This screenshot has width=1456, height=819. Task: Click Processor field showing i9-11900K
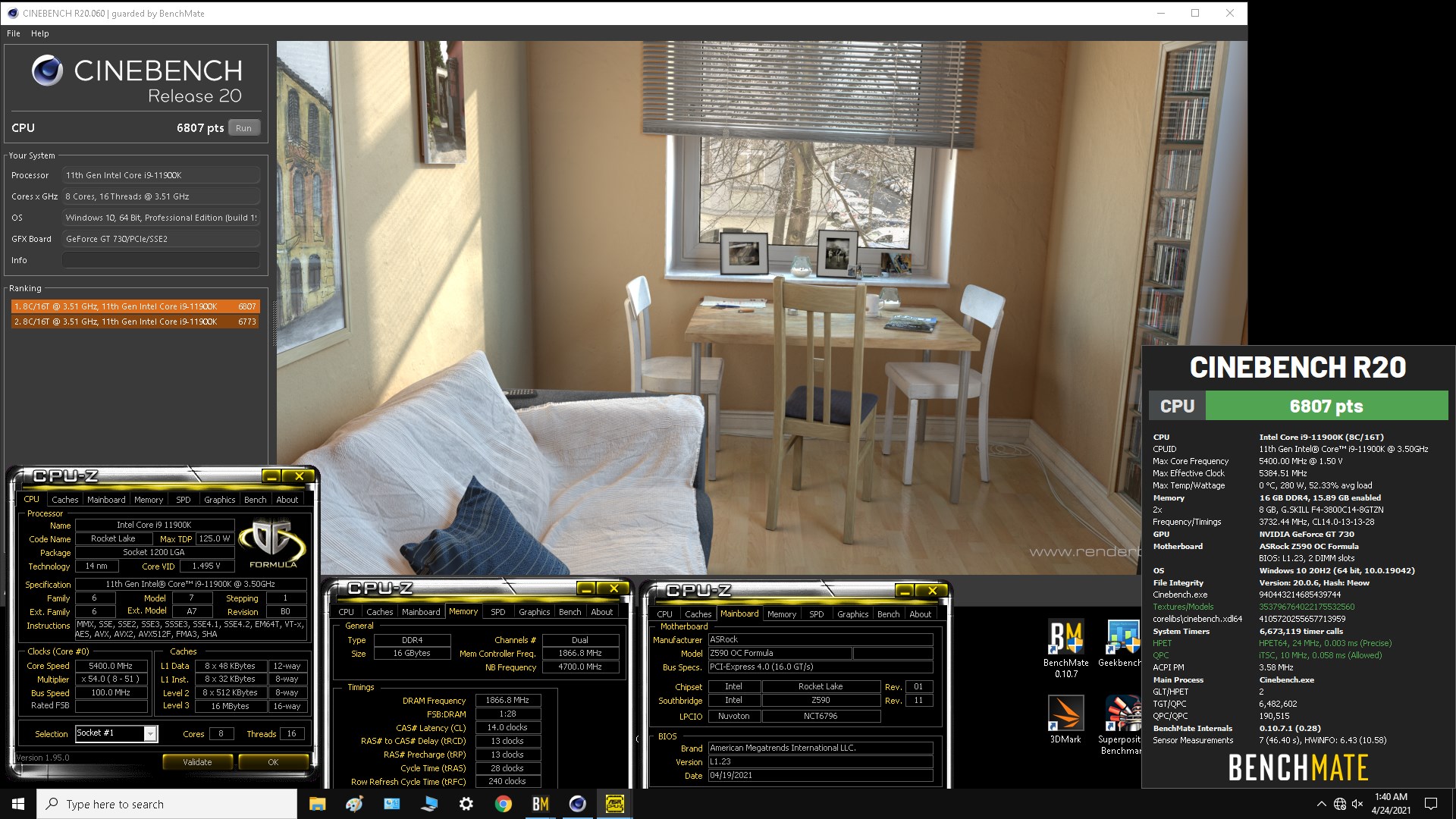click(x=161, y=175)
